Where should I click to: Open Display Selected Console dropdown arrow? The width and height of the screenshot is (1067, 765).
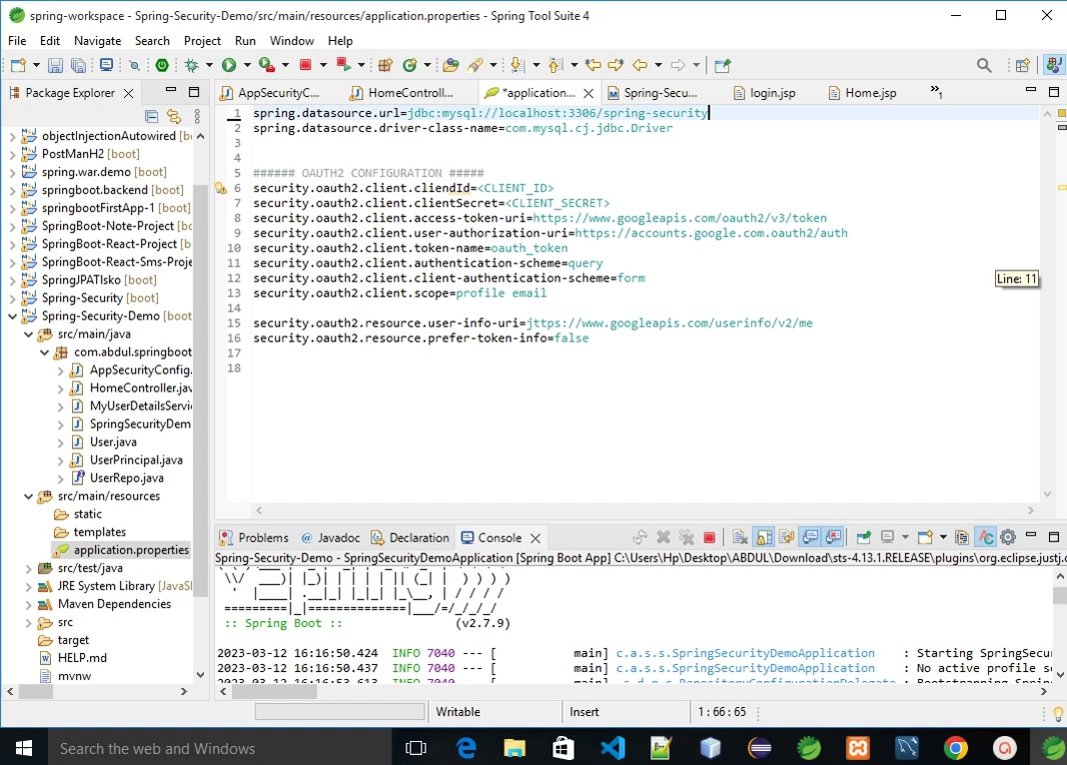tap(905, 538)
